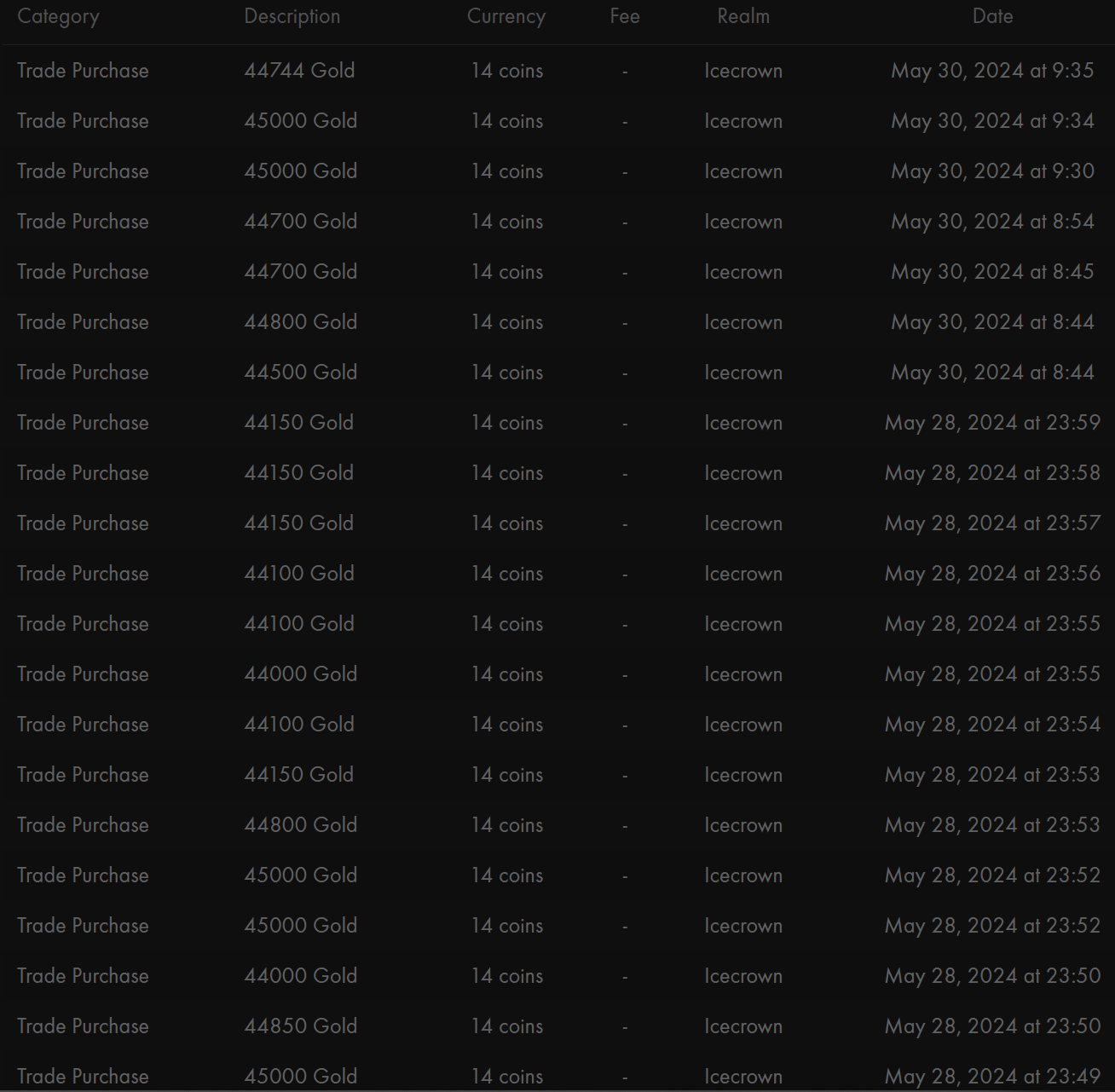Click 45000 Gold in the 23:49 row
1115x1092 pixels.
coord(300,1077)
